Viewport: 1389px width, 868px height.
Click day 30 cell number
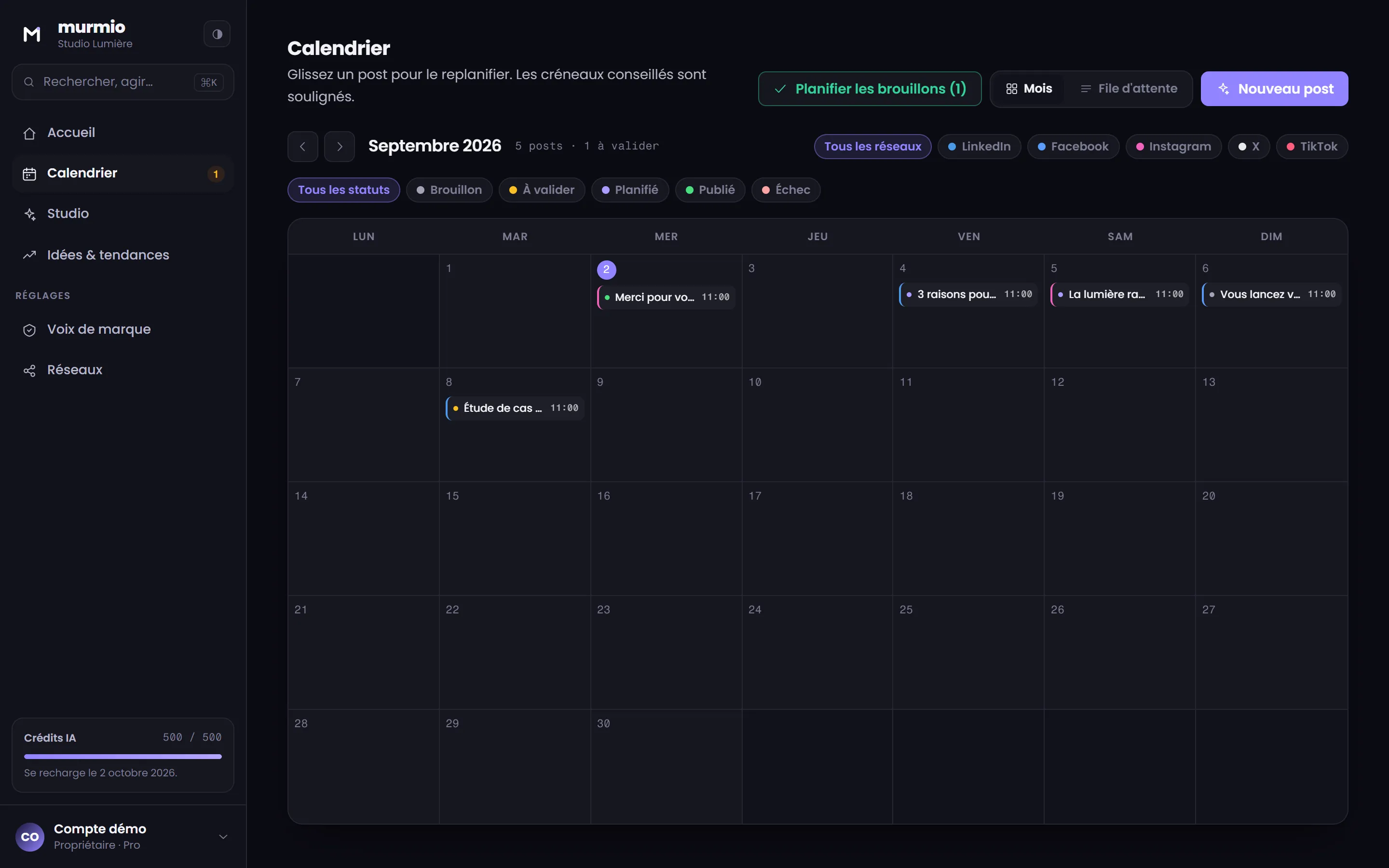coord(603,724)
